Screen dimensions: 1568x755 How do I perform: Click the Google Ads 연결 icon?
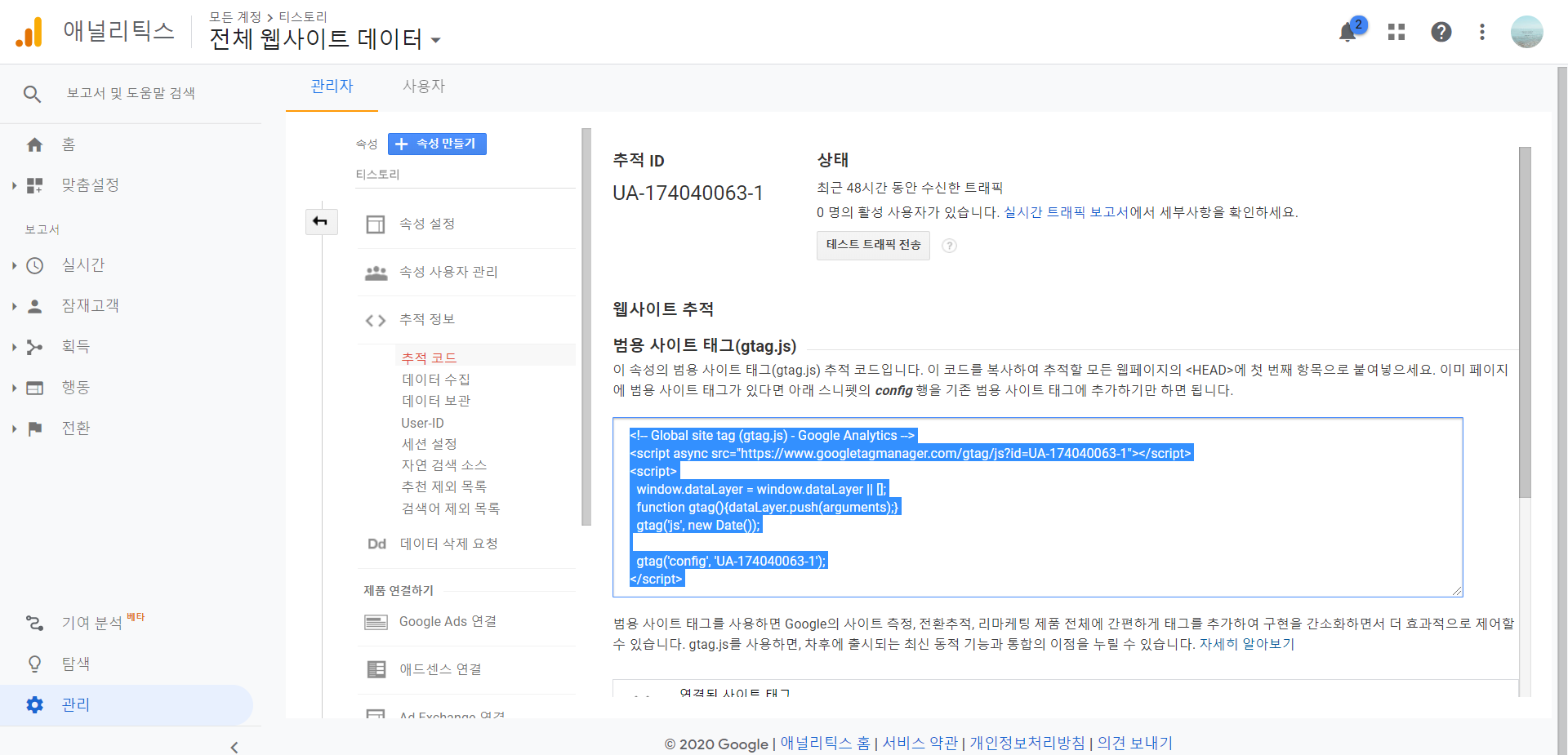point(376,622)
